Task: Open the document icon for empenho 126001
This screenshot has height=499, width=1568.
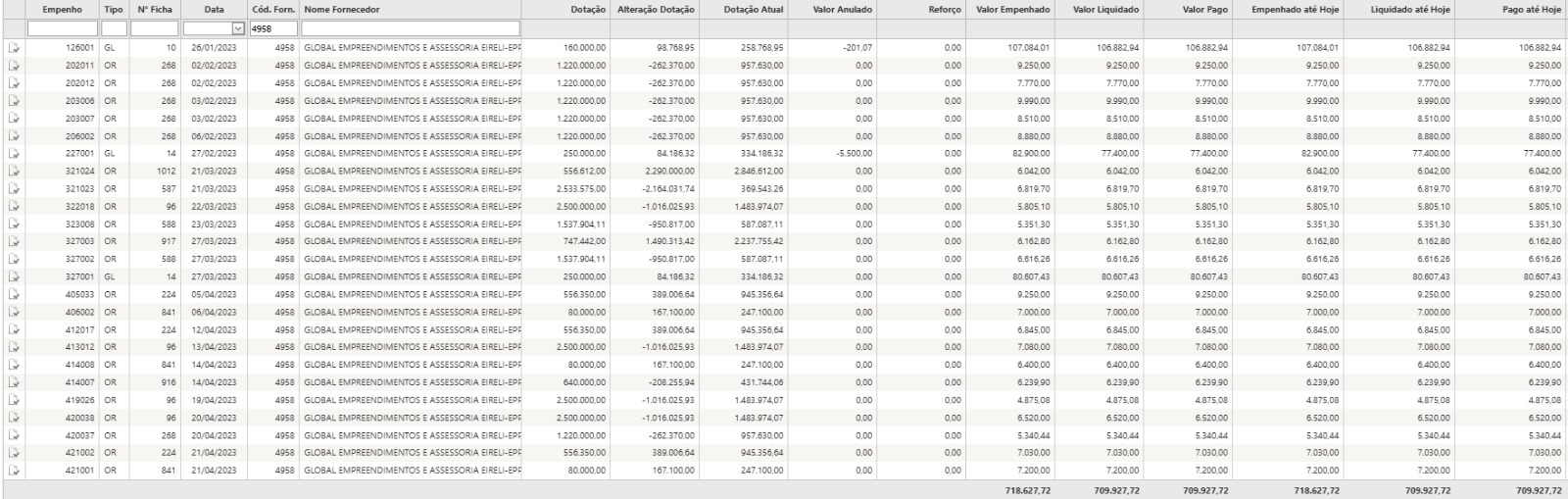Action: click(14, 47)
